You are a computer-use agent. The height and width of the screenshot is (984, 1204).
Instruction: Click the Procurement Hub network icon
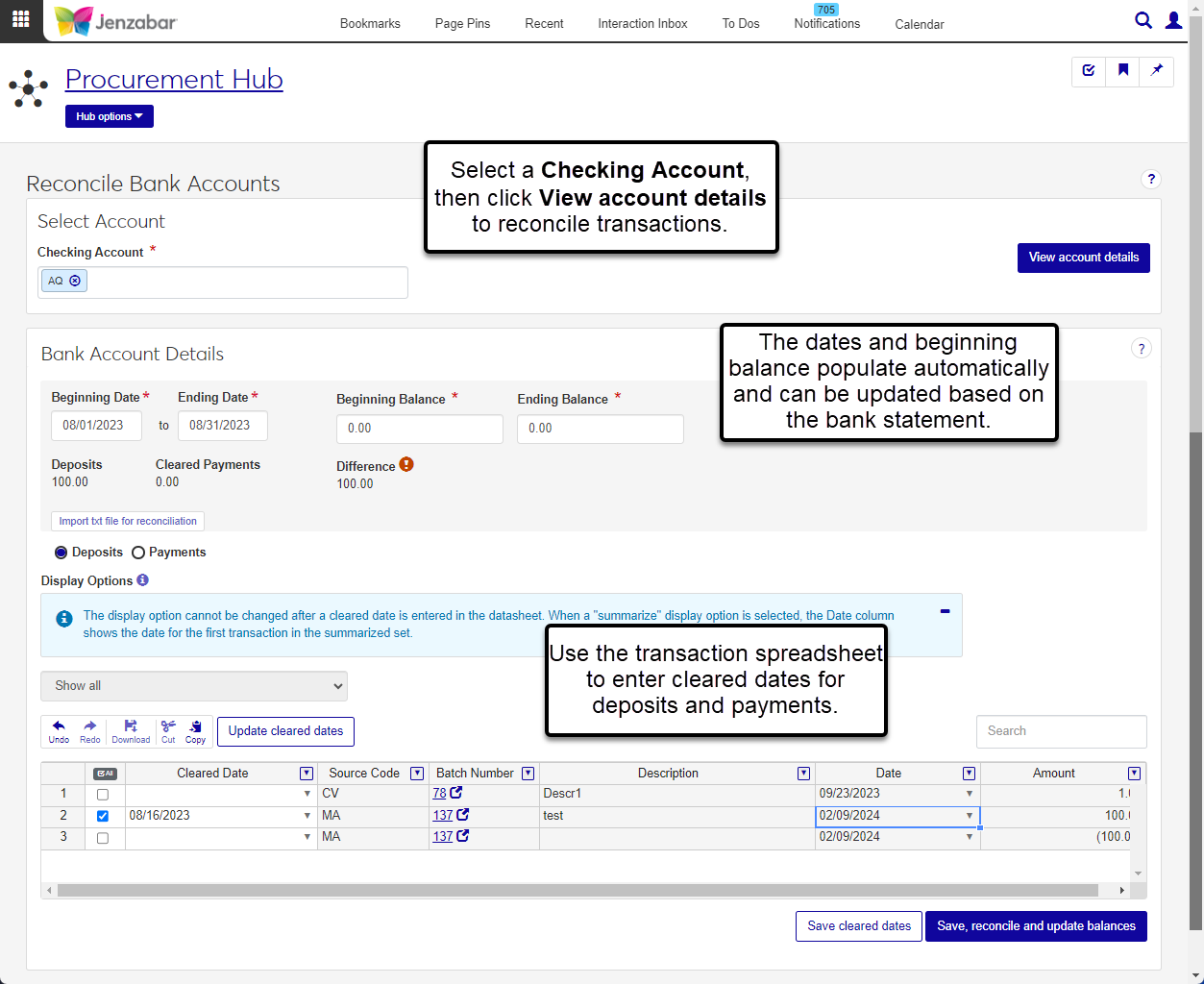point(29,88)
